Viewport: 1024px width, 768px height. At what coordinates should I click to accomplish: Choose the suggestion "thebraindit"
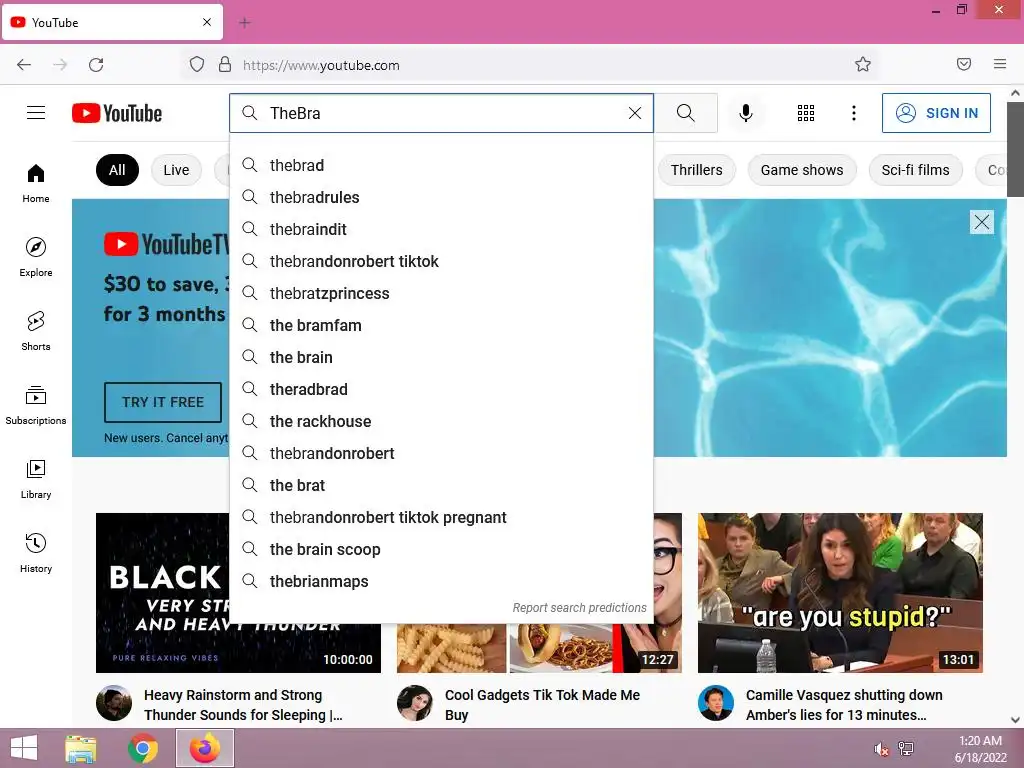pyautogui.click(x=441, y=229)
